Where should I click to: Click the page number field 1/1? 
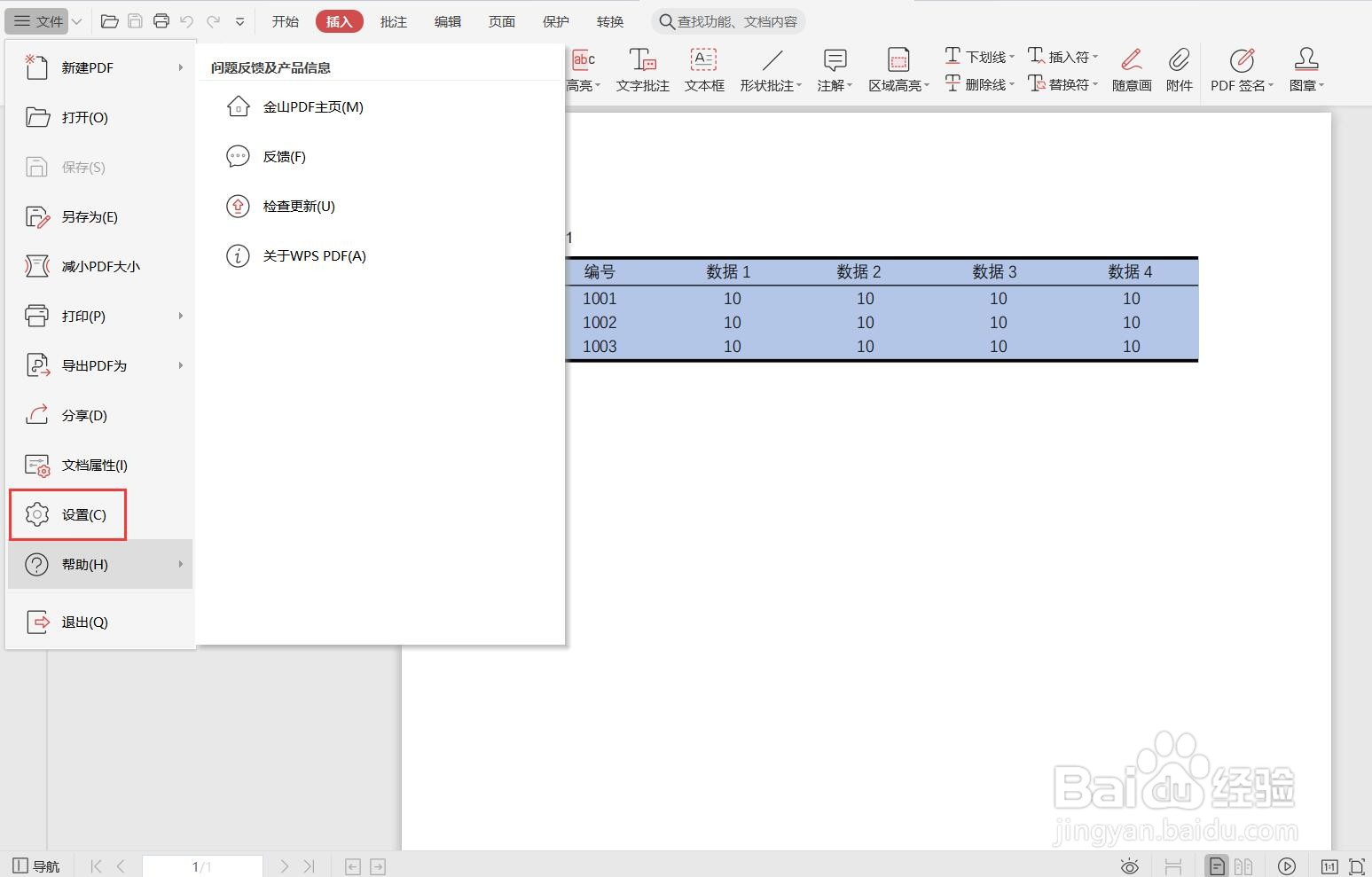click(202, 866)
